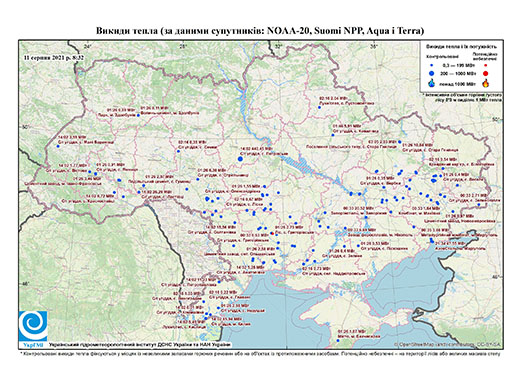The width and height of the screenshot is (520, 368).
Task: Select the blue marker near Zdolbuniv
Action: coord(138,115)
